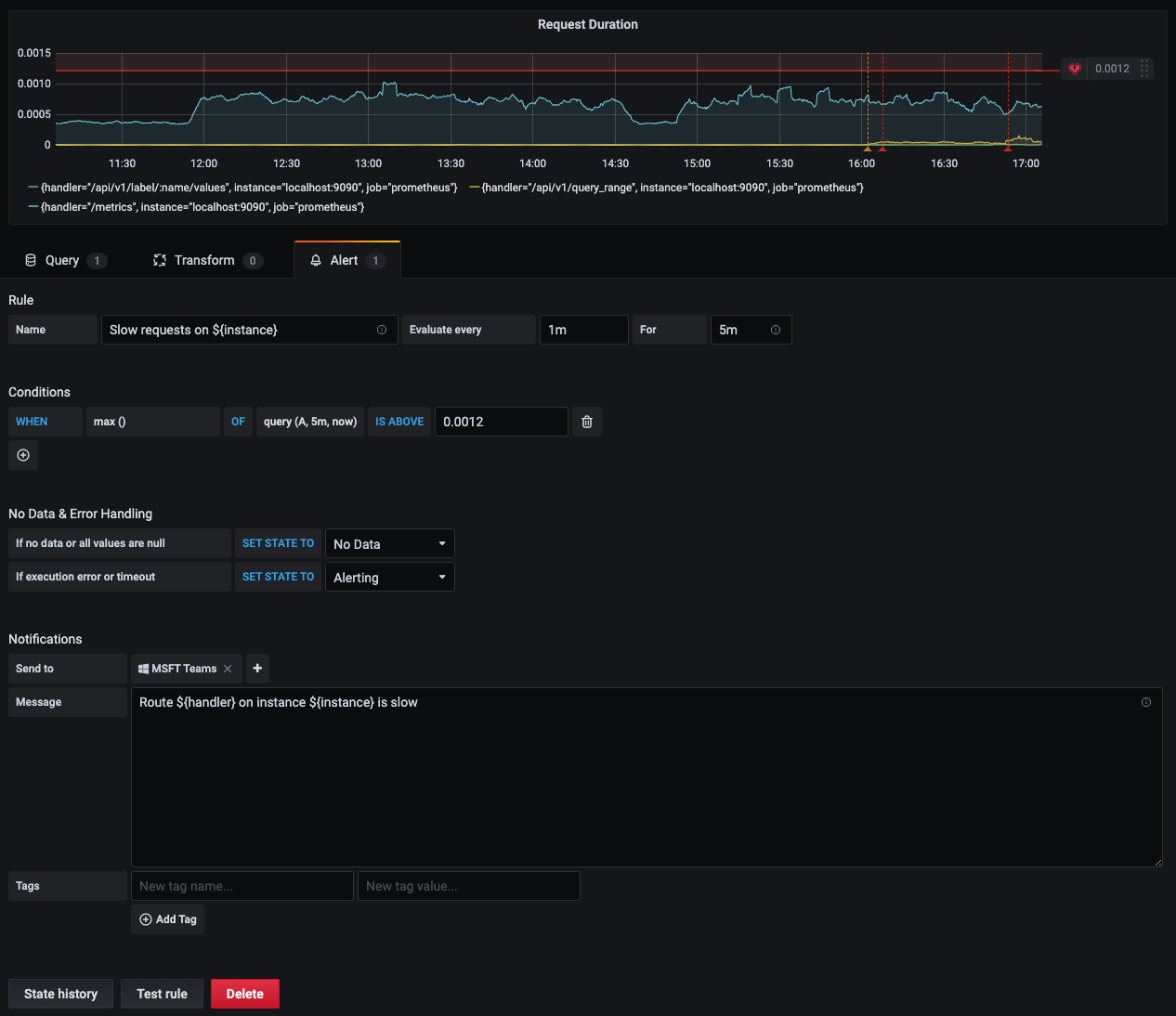Add another notification channel with the plus icon
The image size is (1176, 1016).
[x=257, y=669]
